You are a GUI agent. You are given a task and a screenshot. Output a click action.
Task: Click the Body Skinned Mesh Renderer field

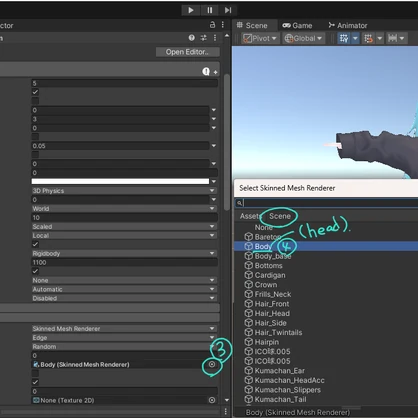(x=119, y=364)
